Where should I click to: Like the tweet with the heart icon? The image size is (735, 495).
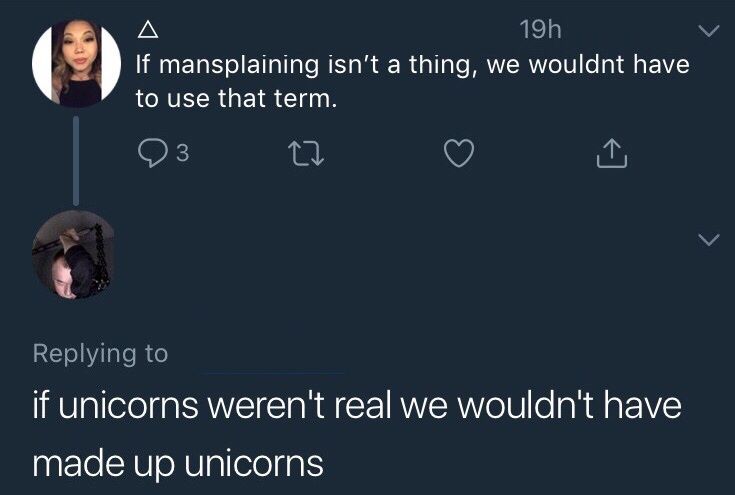pyautogui.click(x=459, y=153)
